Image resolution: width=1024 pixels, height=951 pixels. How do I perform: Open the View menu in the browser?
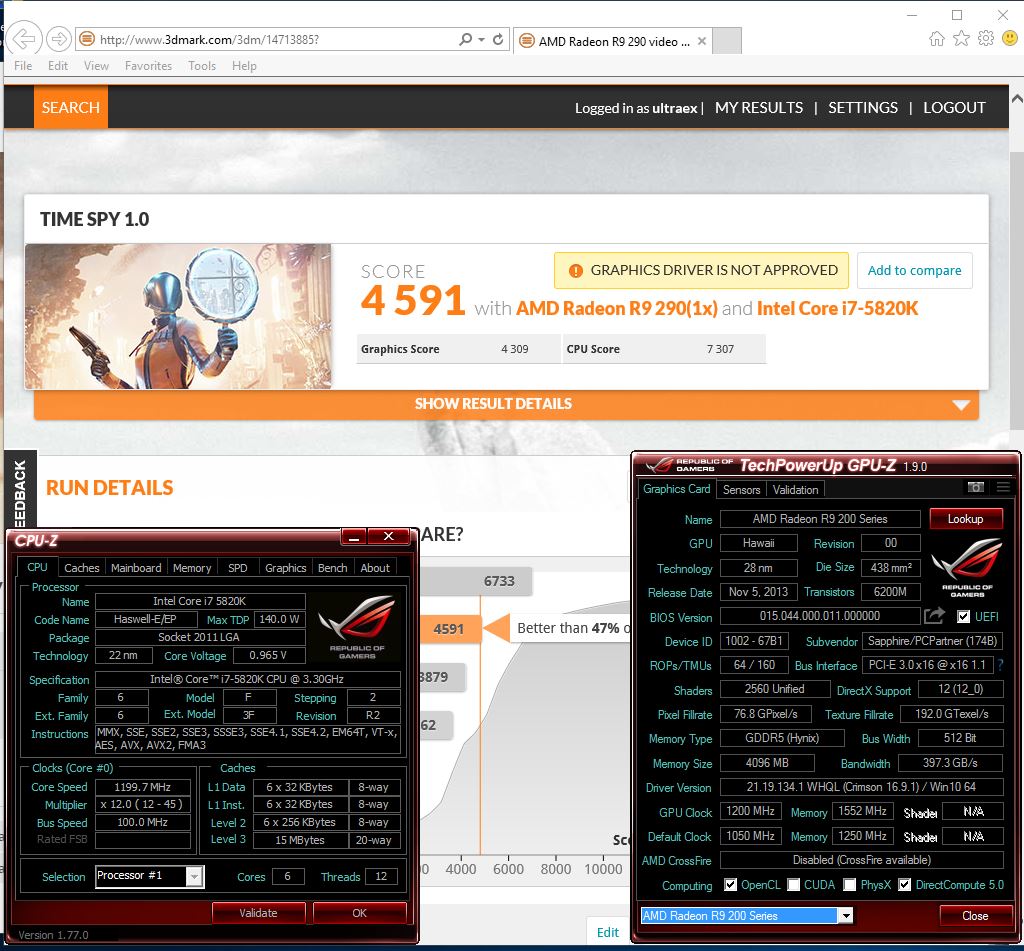[x=96, y=66]
